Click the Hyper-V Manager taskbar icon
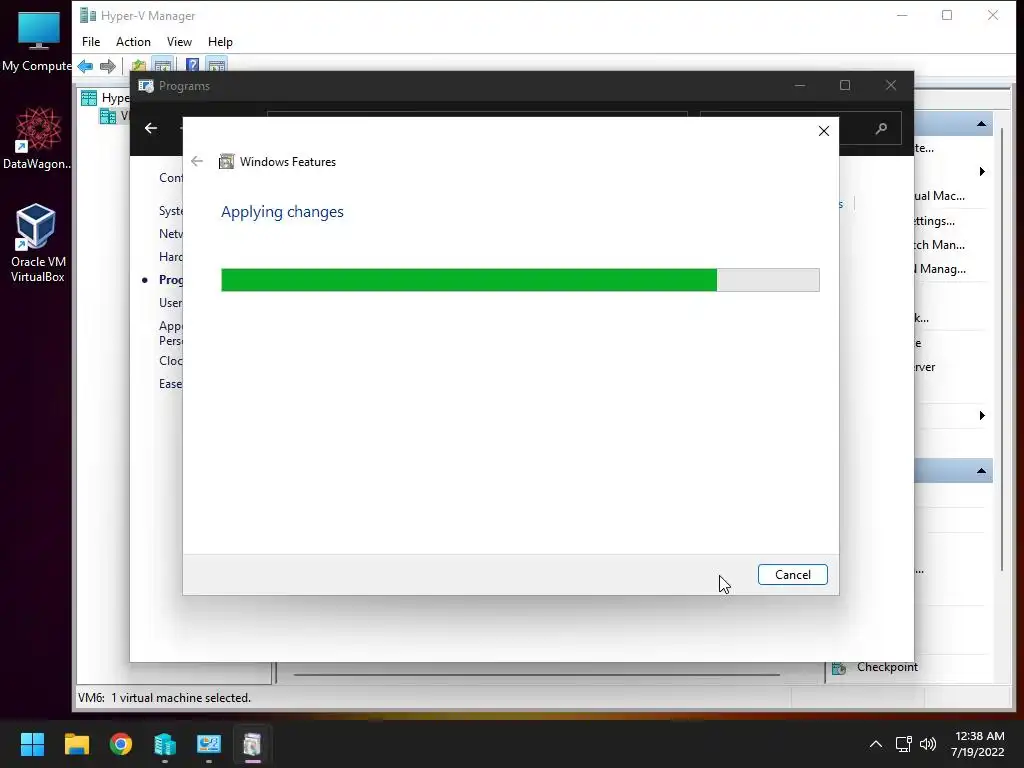Image resolution: width=1024 pixels, height=768 pixels. pos(165,744)
